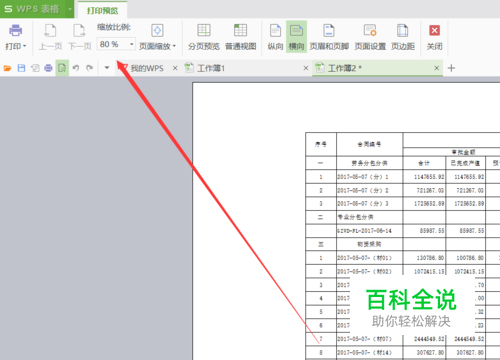This screenshot has height=360, width=500.
Task: Click the open folder icon
Action: click(x=7, y=68)
